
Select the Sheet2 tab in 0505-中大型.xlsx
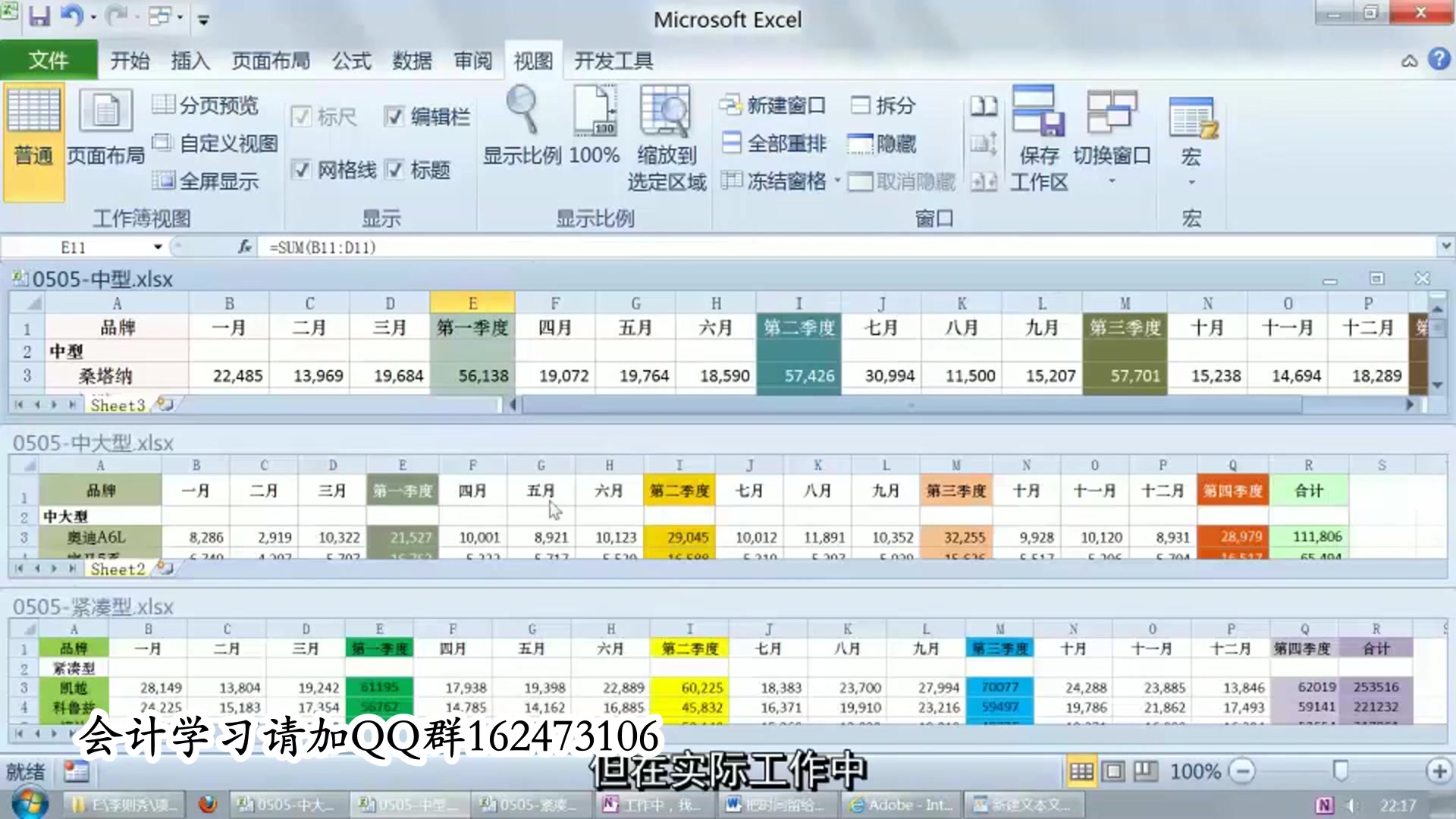pyautogui.click(x=118, y=569)
